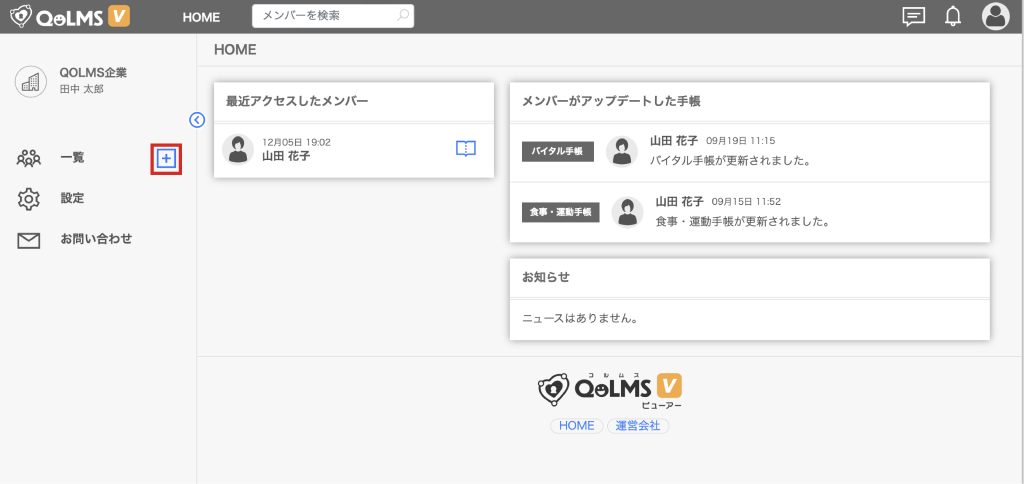Open 山田 花子's notebook book icon
Image resolution: width=1024 pixels, height=484 pixels.
(465, 148)
